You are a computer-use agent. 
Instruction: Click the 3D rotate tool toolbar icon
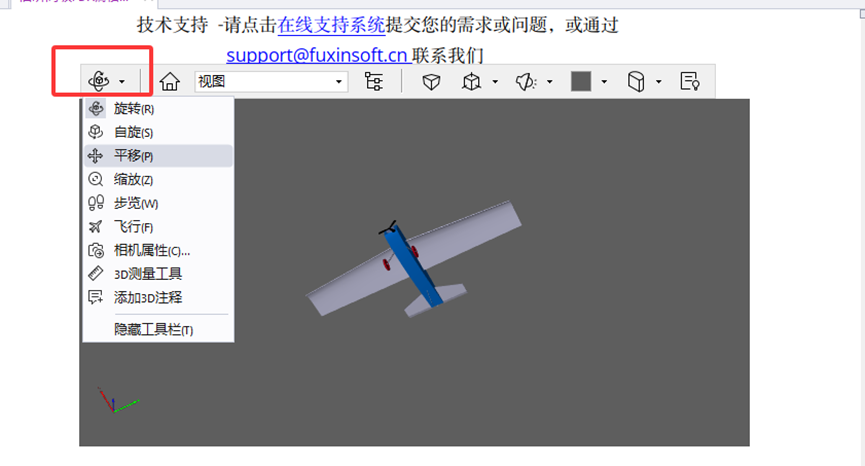(98, 81)
